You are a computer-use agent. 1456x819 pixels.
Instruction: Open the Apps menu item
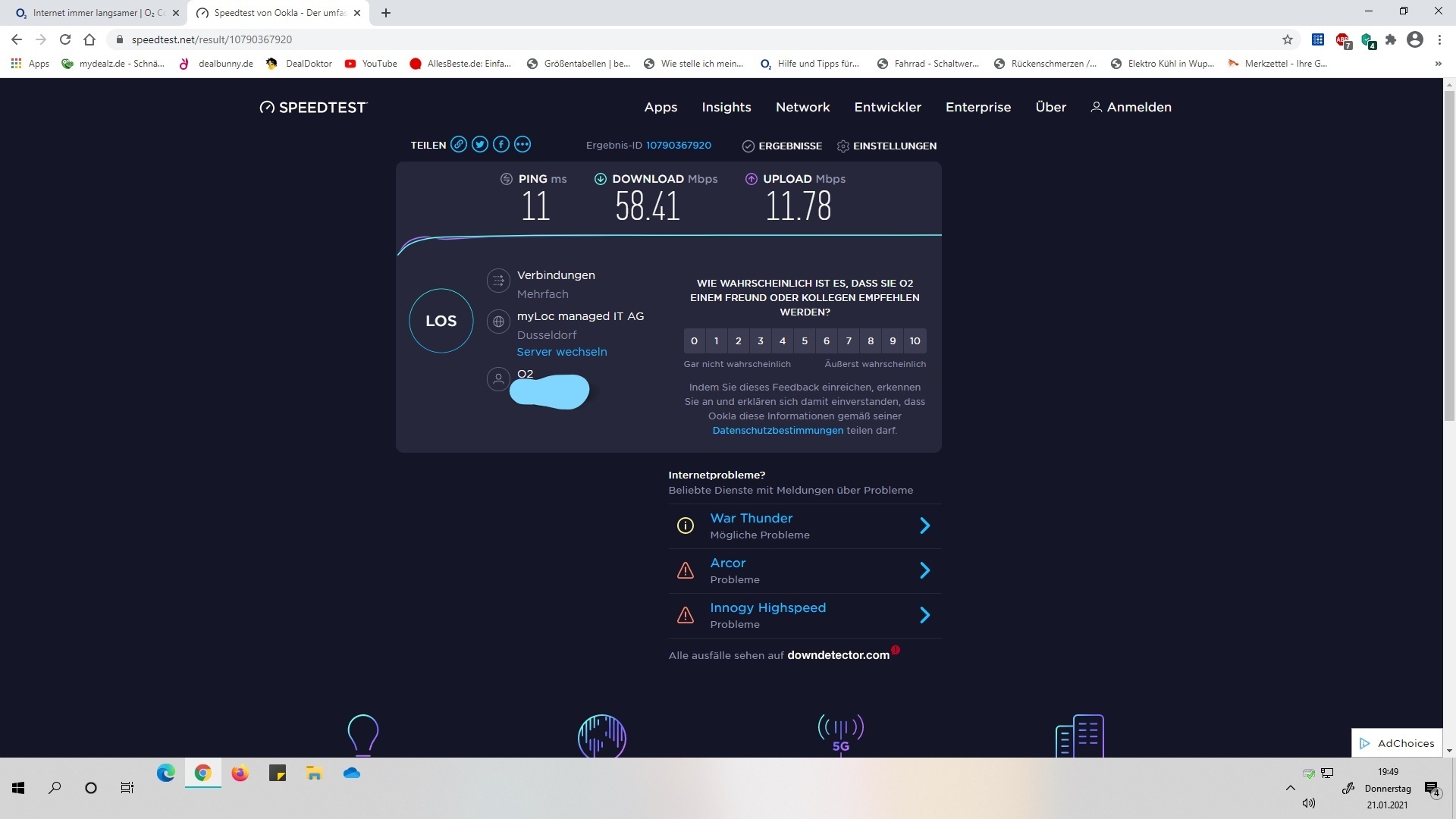661,107
